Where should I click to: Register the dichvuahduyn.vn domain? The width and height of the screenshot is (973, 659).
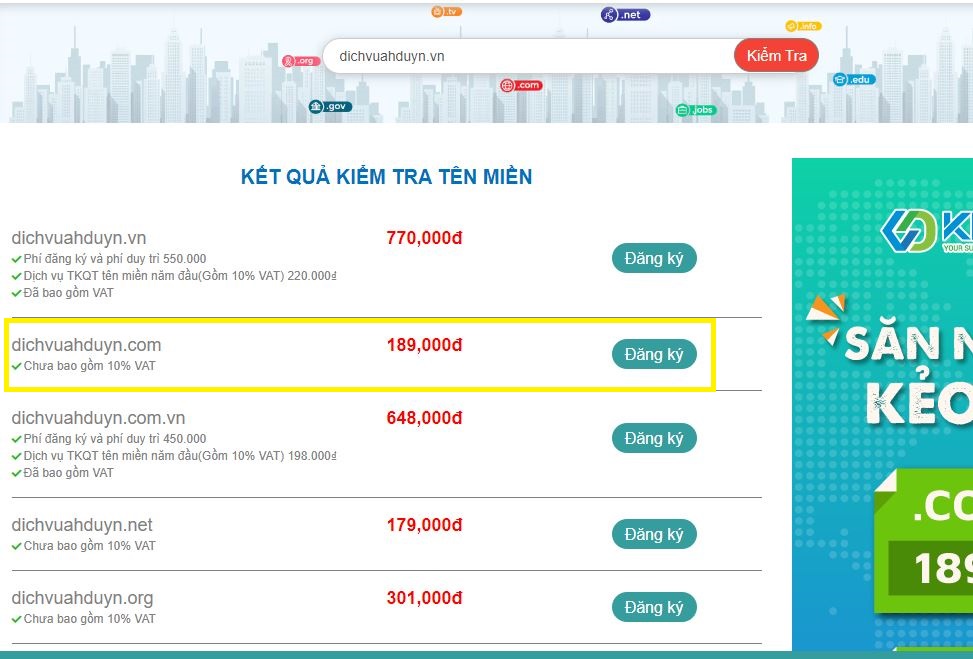(654, 258)
